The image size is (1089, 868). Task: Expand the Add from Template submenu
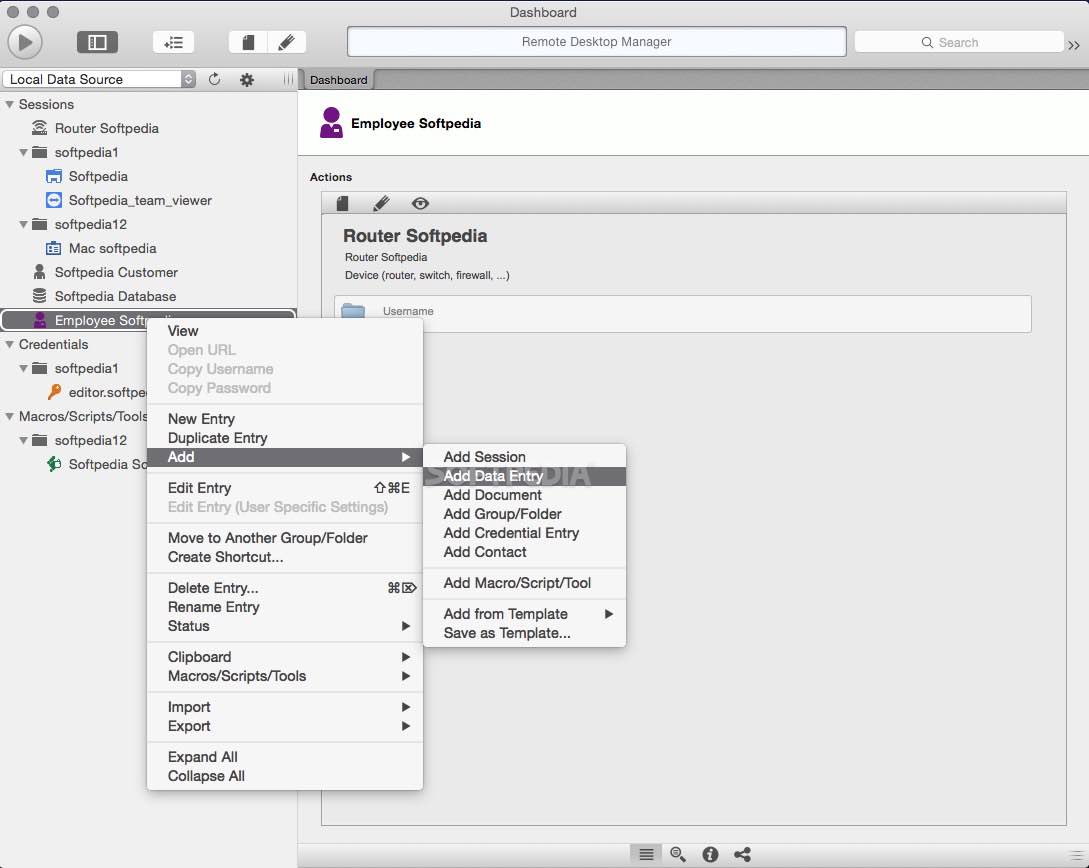coord(524,614)
